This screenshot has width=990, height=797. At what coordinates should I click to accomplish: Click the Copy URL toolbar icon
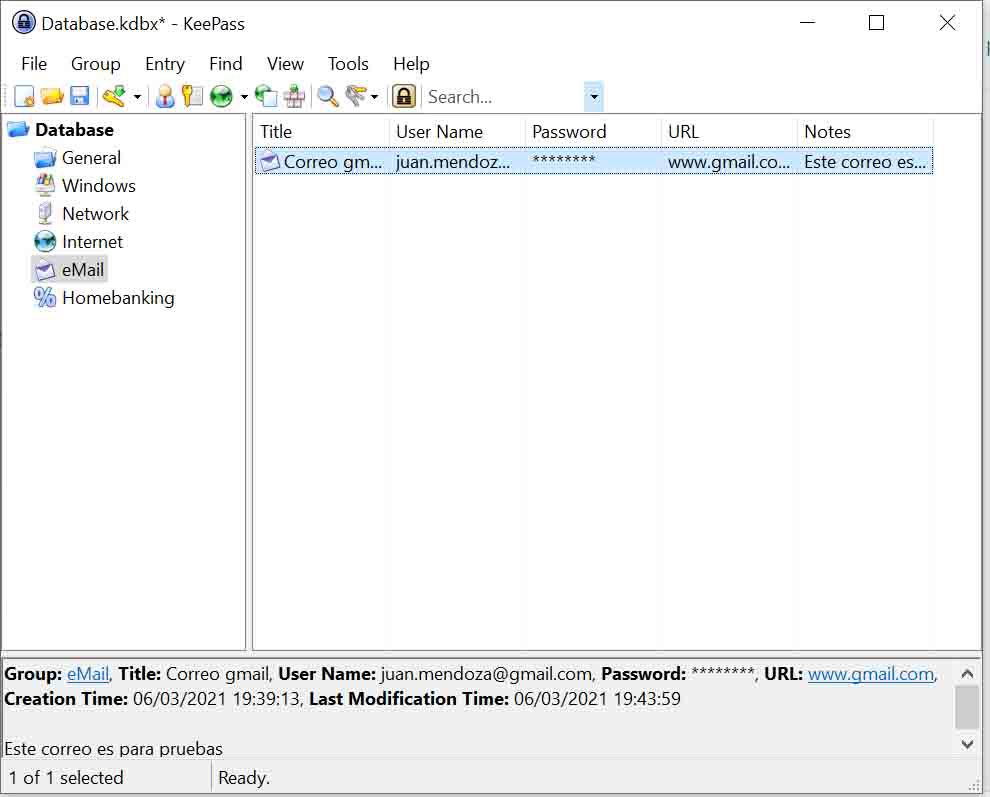point(266,96)
